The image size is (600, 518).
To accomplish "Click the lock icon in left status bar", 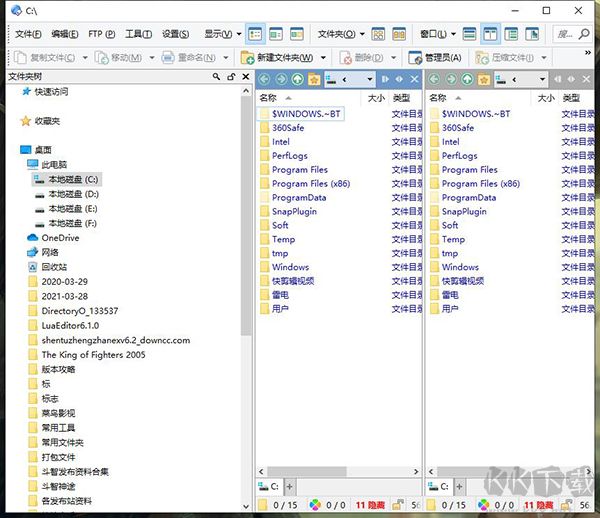I will click(397, 505).
